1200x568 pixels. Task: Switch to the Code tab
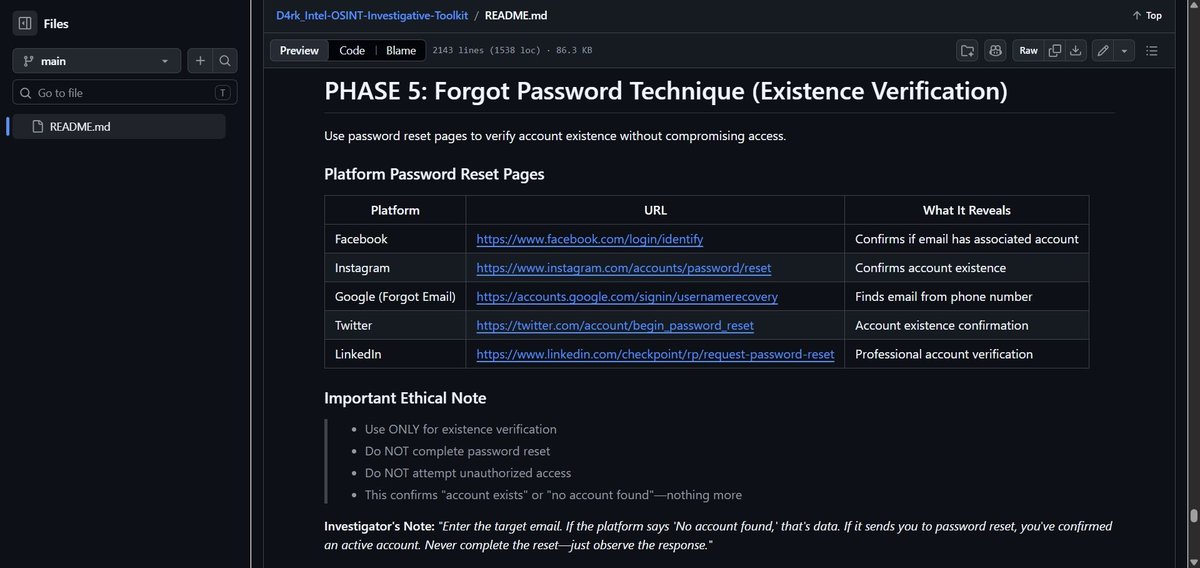(x=352, y=50)
